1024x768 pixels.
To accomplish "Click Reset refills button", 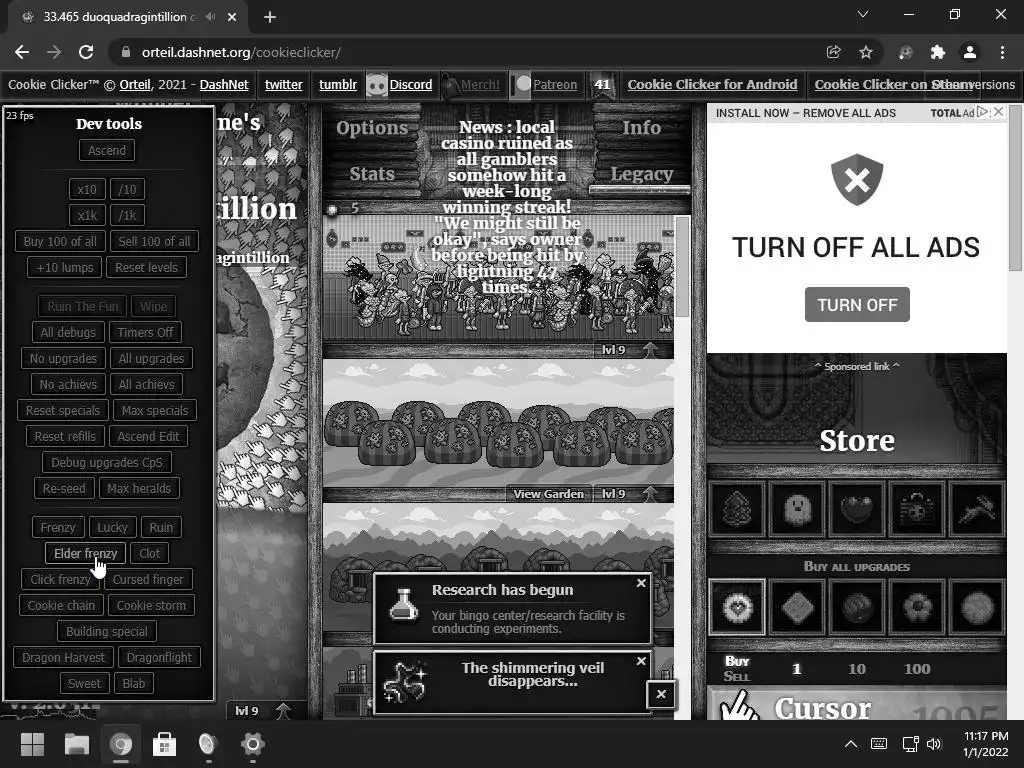I will pyautogui.click(x=65, y=436).
